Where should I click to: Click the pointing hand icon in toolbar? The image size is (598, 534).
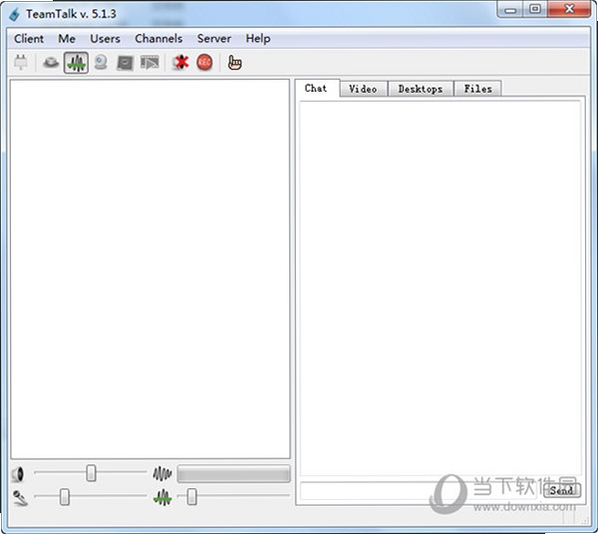pyautogui.click(x=235, y=63)
